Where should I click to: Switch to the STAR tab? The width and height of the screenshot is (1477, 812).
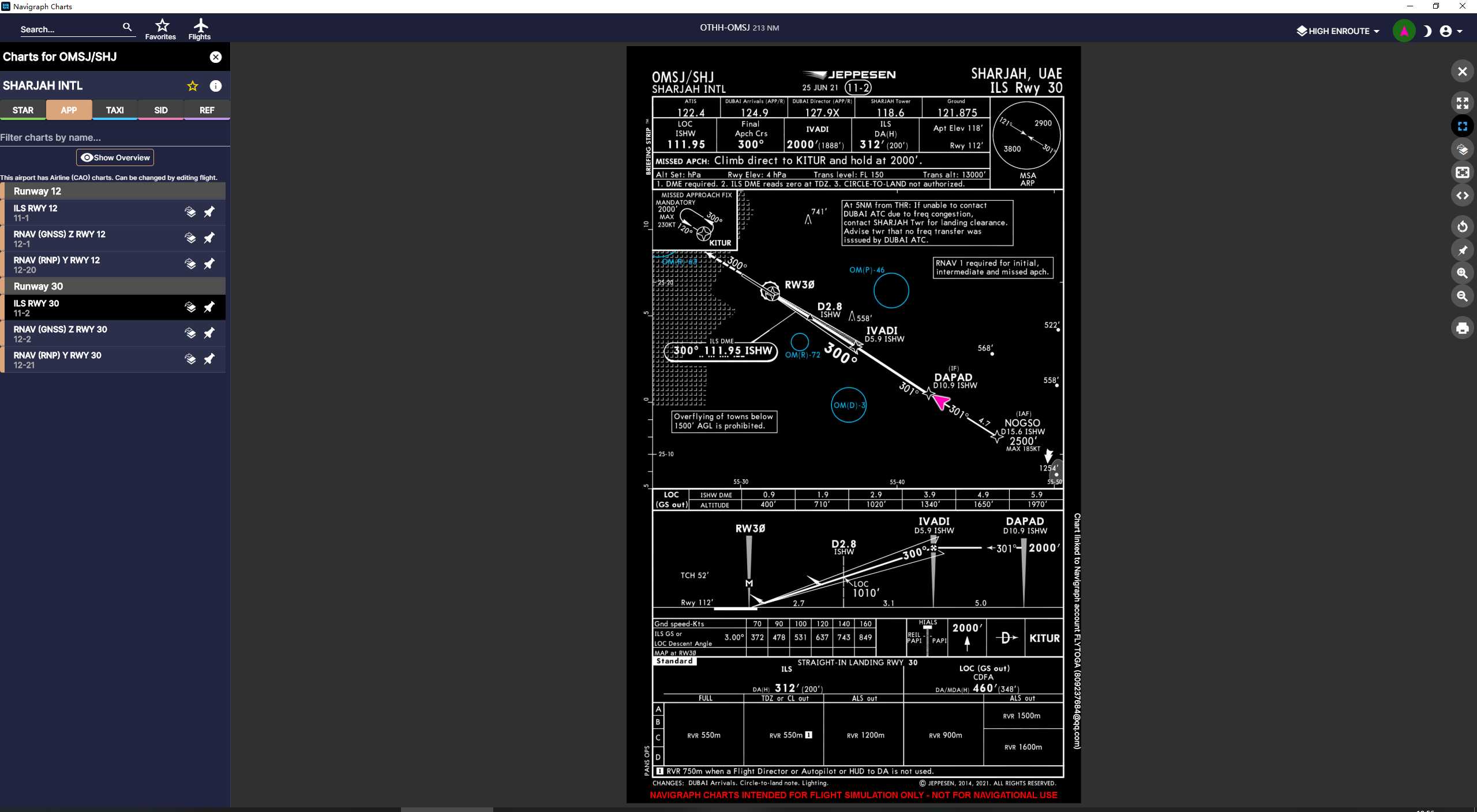click(x=23, y=110)
